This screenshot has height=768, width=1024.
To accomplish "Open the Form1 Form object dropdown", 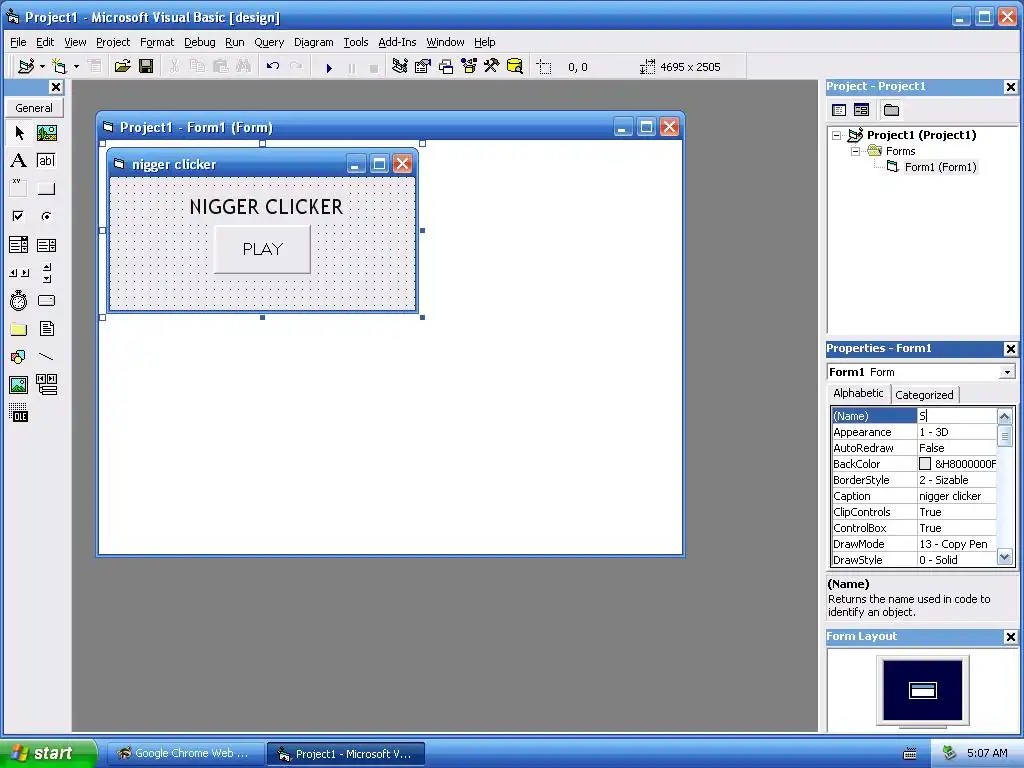I will 1007,372.
